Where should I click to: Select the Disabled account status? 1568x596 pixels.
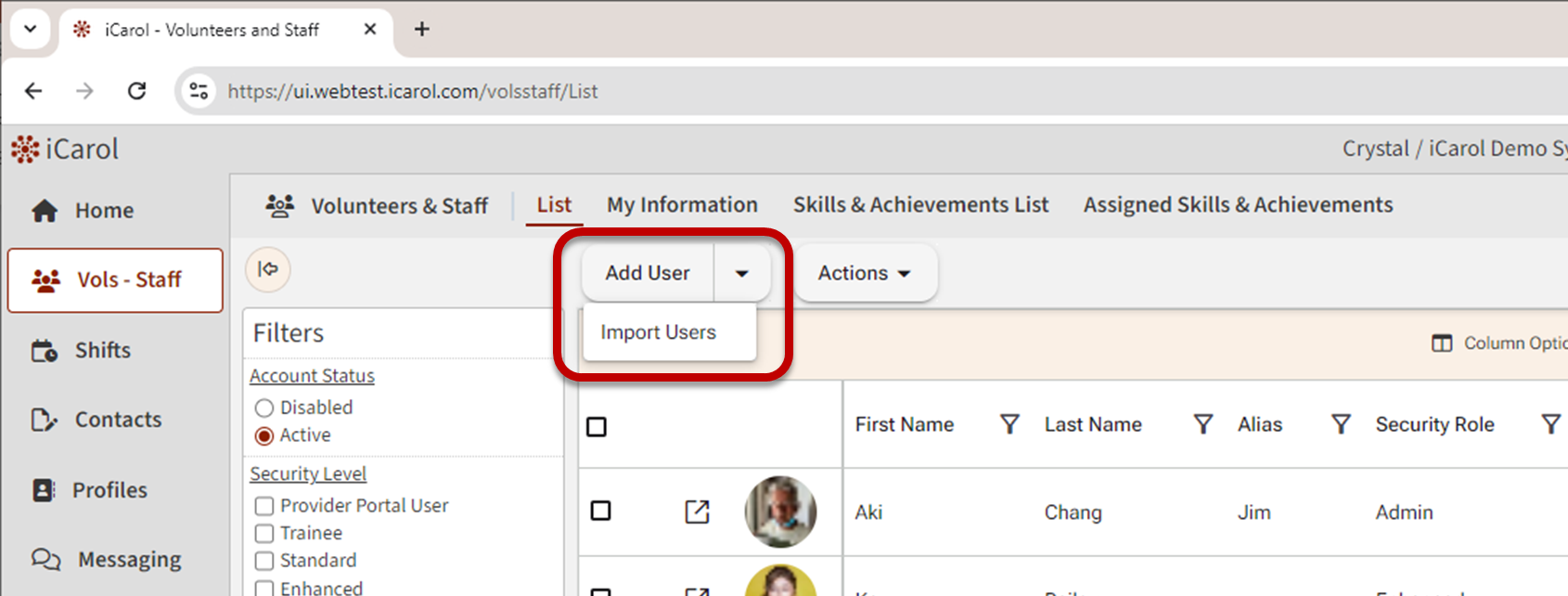pos(264,408)
